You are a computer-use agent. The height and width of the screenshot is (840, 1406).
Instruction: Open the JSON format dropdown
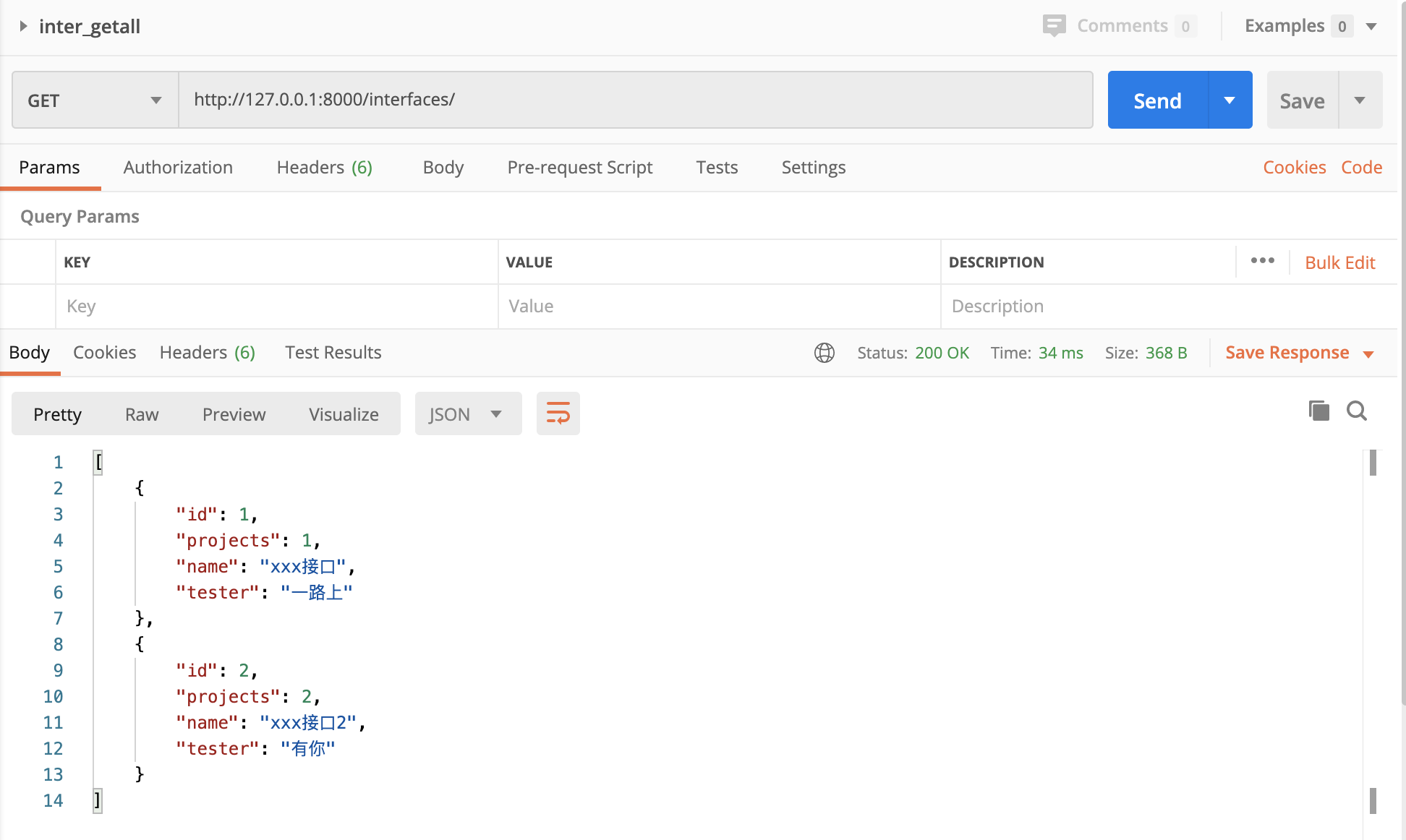[468, 413]
